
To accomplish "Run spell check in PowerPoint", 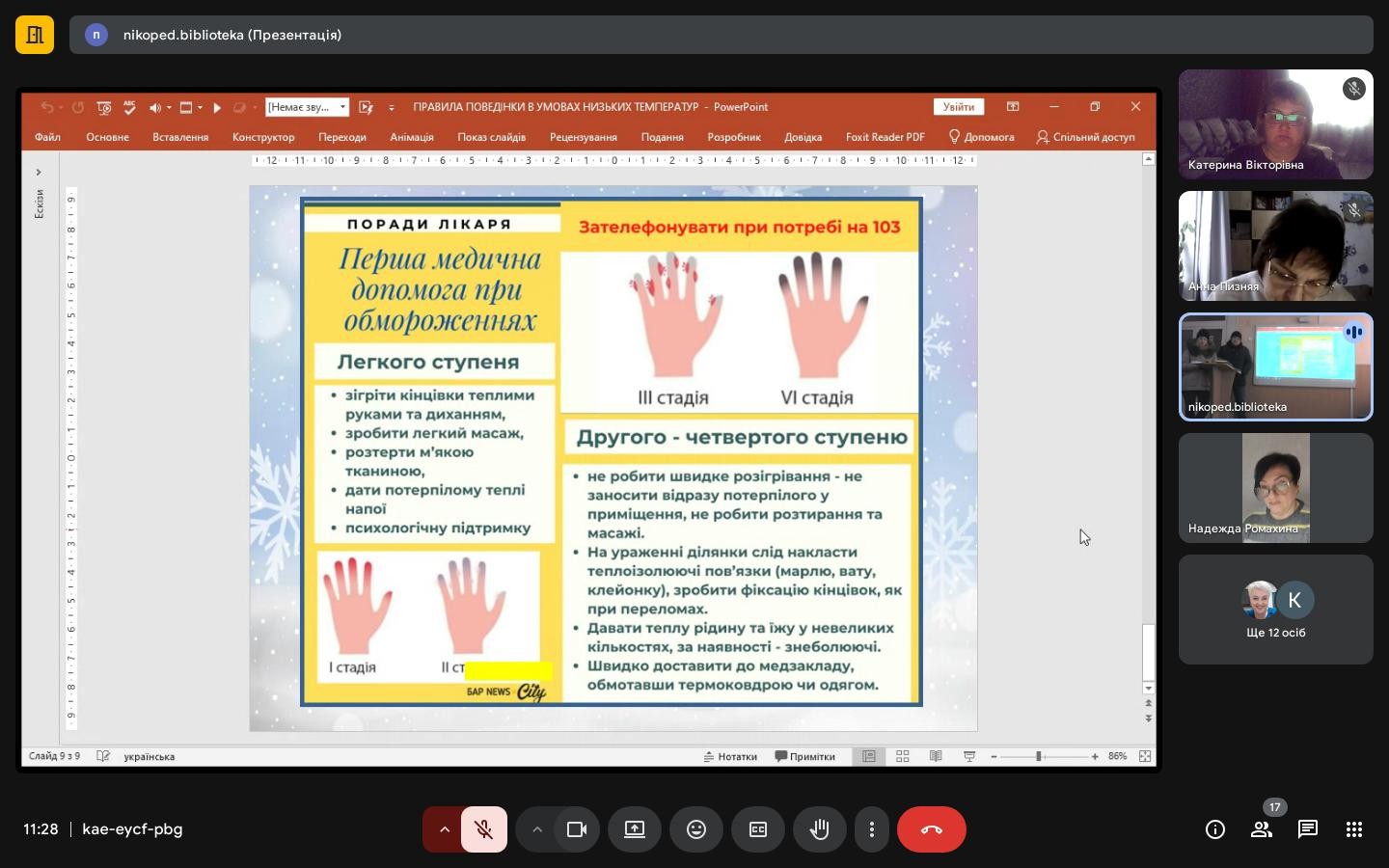I will tap(129, 107).
